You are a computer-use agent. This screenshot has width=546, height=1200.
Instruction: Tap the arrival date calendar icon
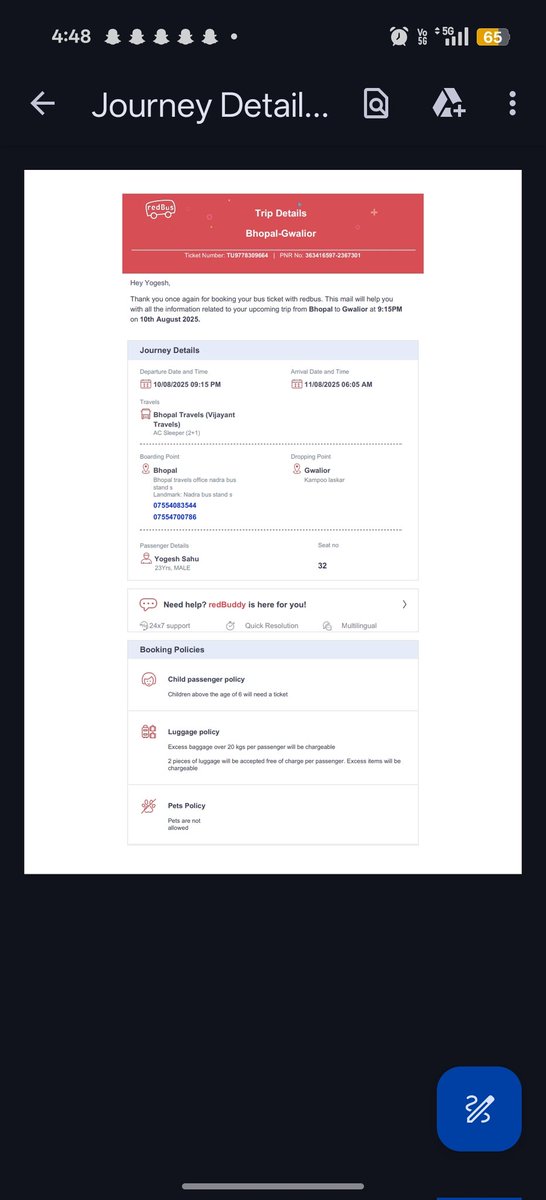click(296, 384)
